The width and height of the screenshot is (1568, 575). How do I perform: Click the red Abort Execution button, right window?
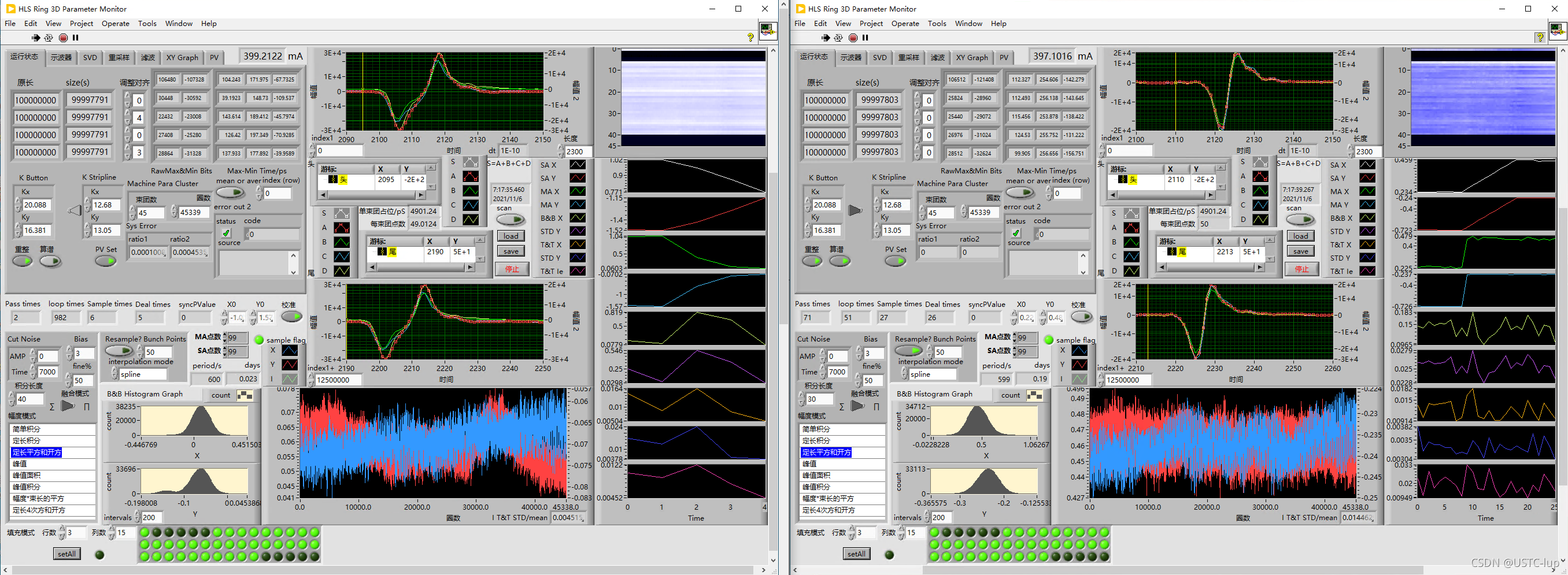coord(853,38)
